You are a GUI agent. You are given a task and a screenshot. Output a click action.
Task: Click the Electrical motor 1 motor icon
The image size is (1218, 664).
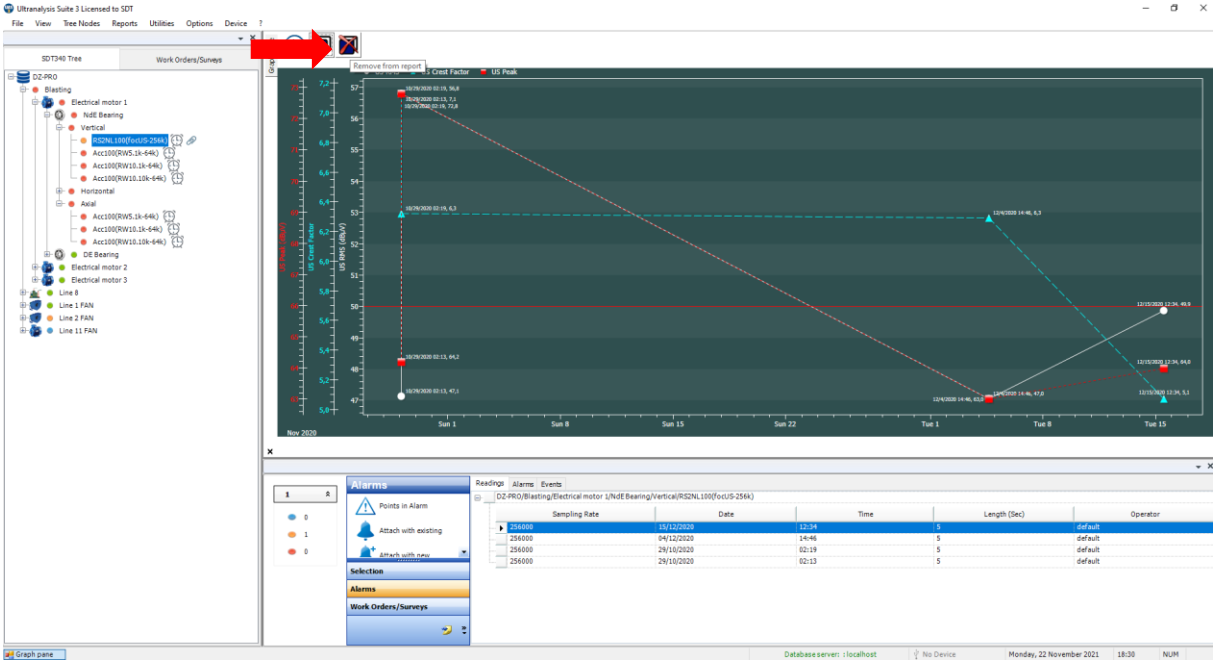point(47,102)
